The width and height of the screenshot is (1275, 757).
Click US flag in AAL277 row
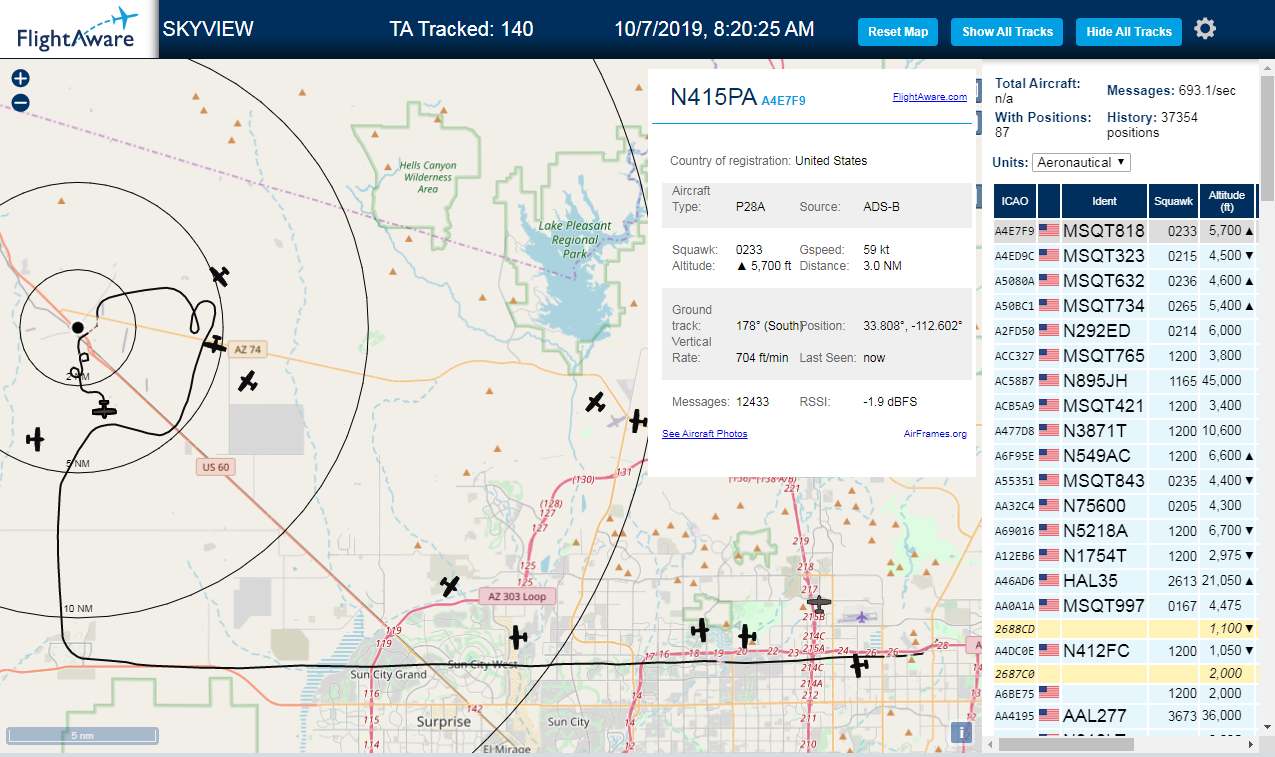click(x=1049, y=715)
